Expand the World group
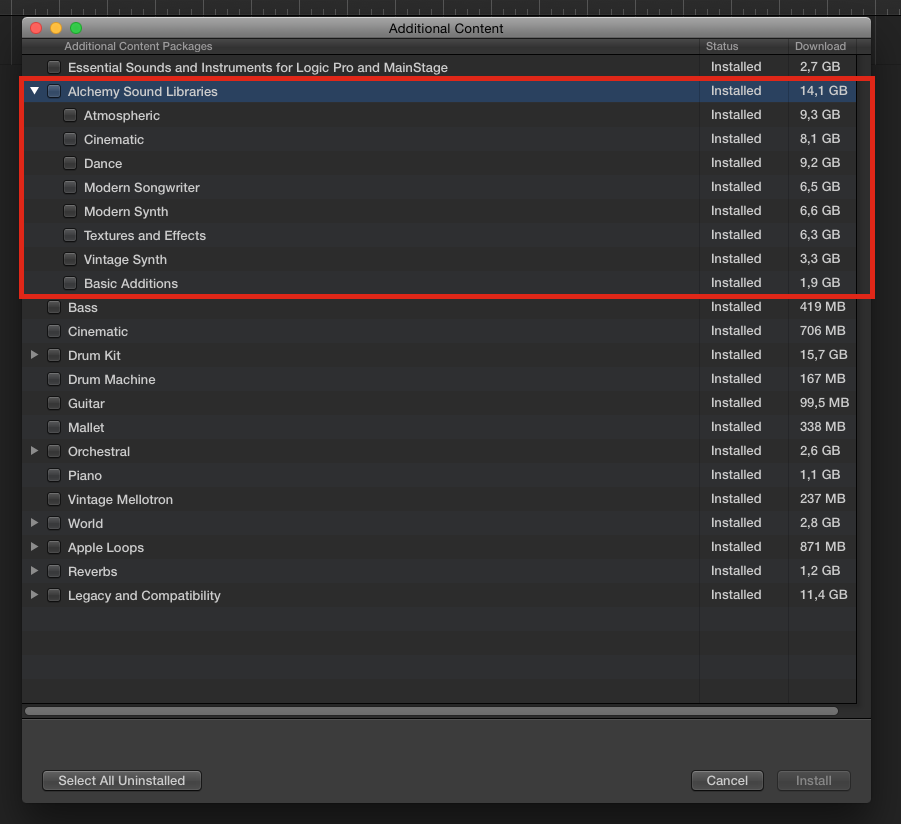This screenshot has height=824, width=901. pos(34,523)
